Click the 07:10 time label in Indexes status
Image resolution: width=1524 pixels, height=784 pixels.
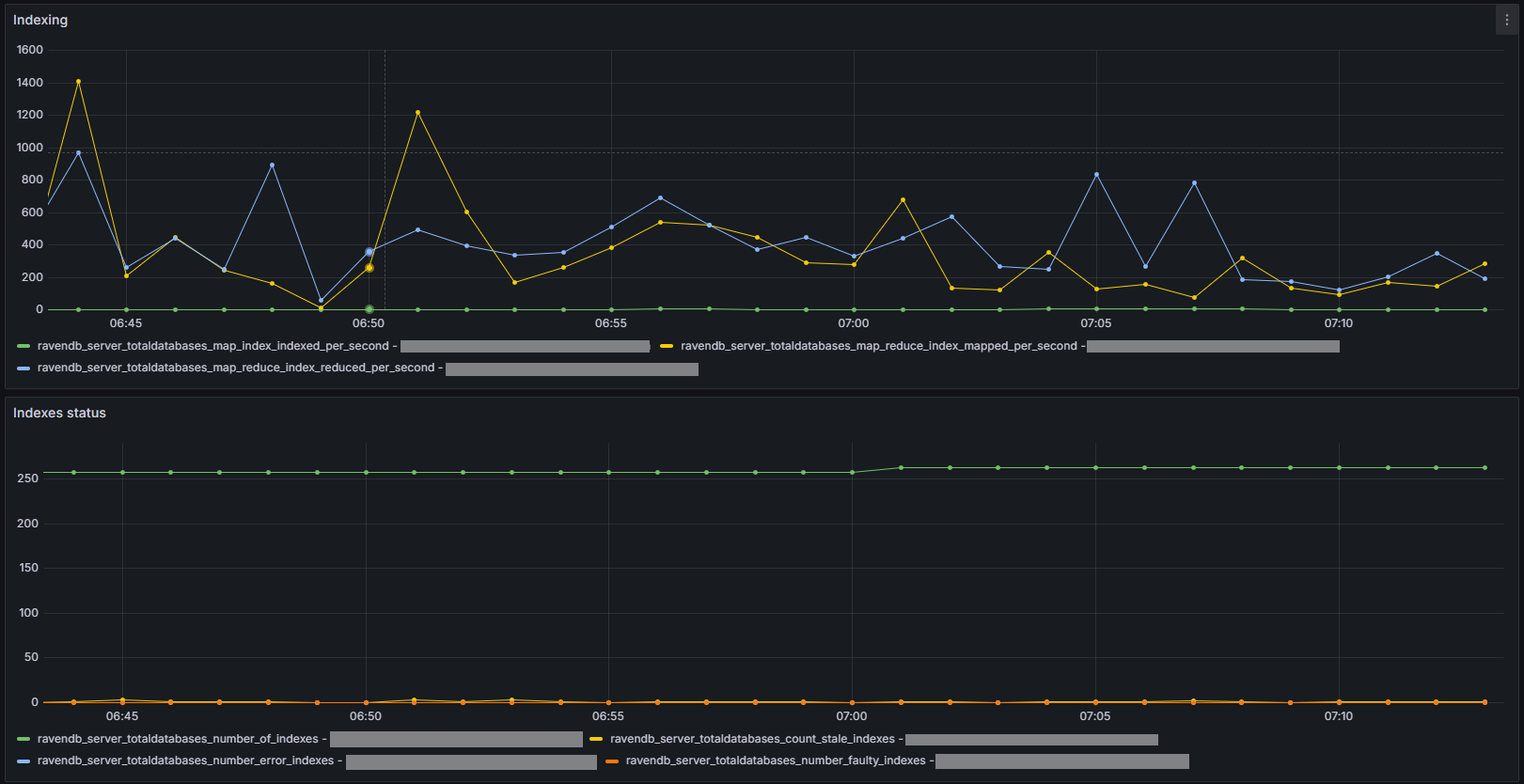1339,716
